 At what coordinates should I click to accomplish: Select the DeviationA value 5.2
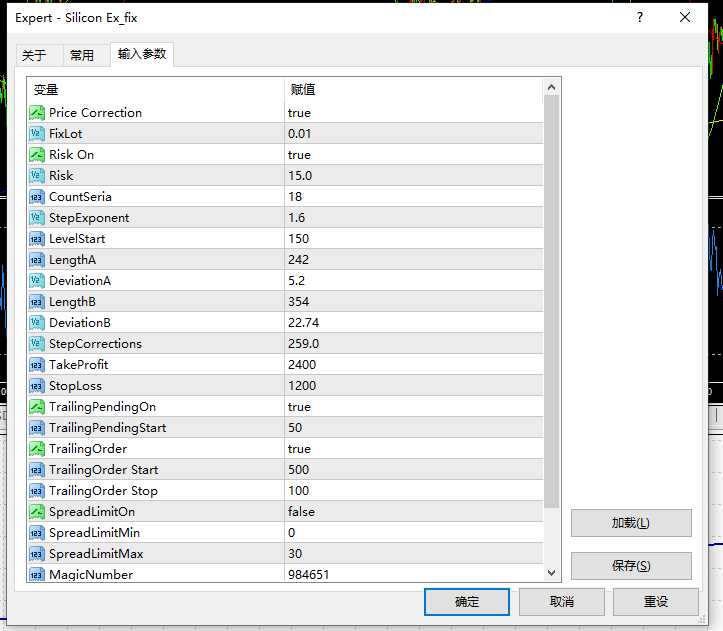[x=296, y=281]
